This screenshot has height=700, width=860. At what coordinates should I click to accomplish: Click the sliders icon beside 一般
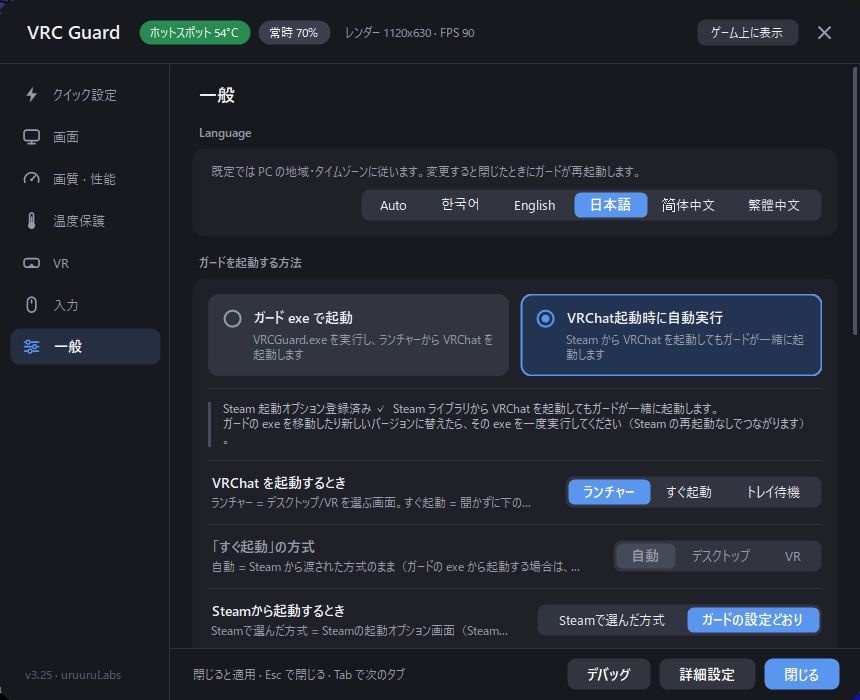(32, 347)
